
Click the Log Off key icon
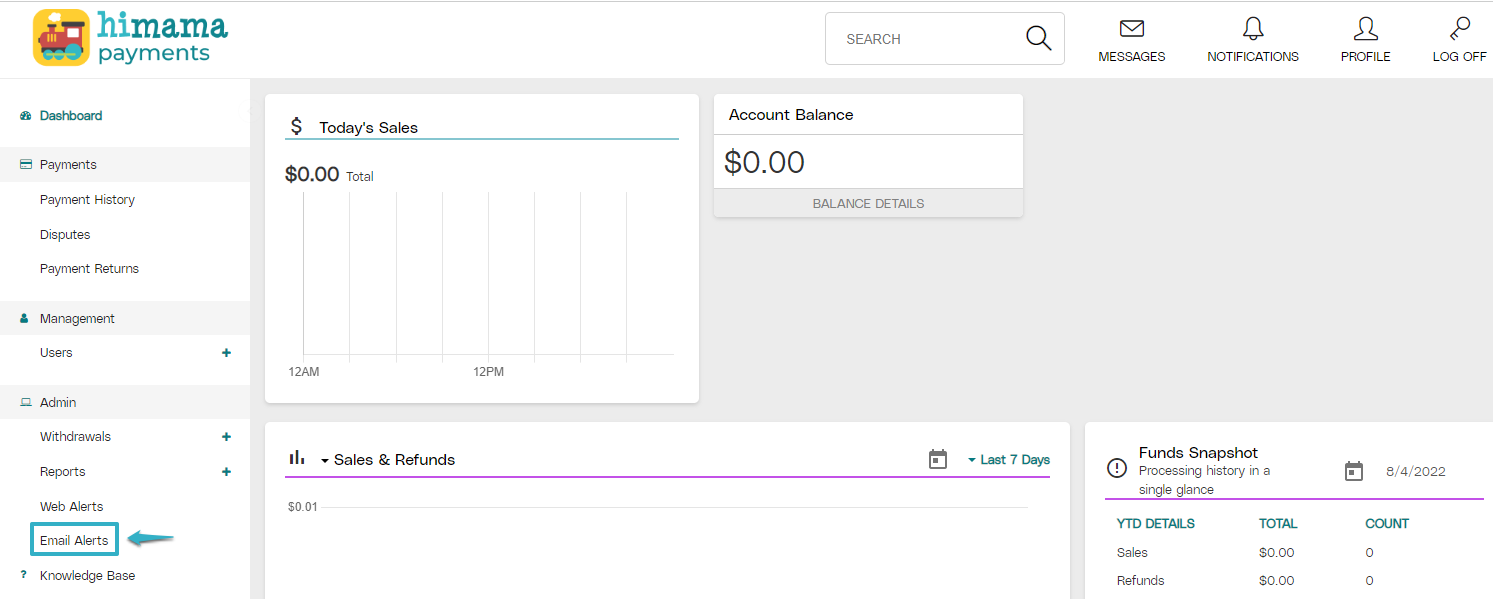coord(1458,29)
